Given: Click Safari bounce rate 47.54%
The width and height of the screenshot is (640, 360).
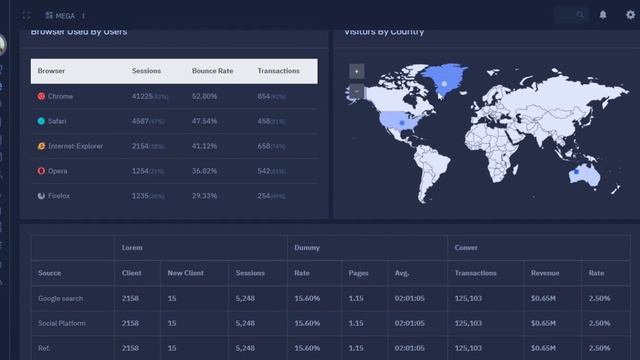Looking at the screenshot, I should [204, 121].
